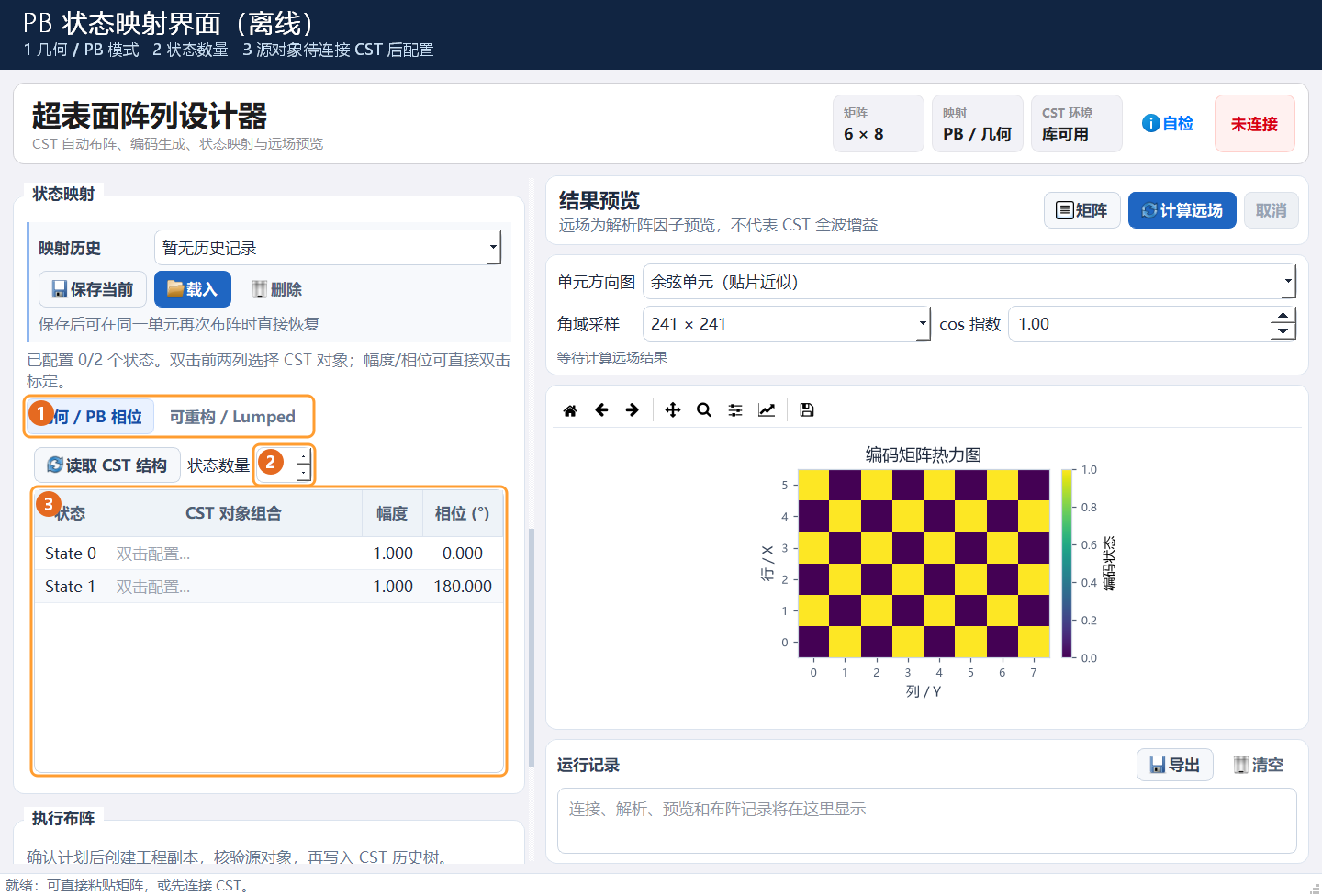Click the 矩阵 6 × 8 summary card
The width and height of the screenshot is (1322, 896).
[879, 124]
